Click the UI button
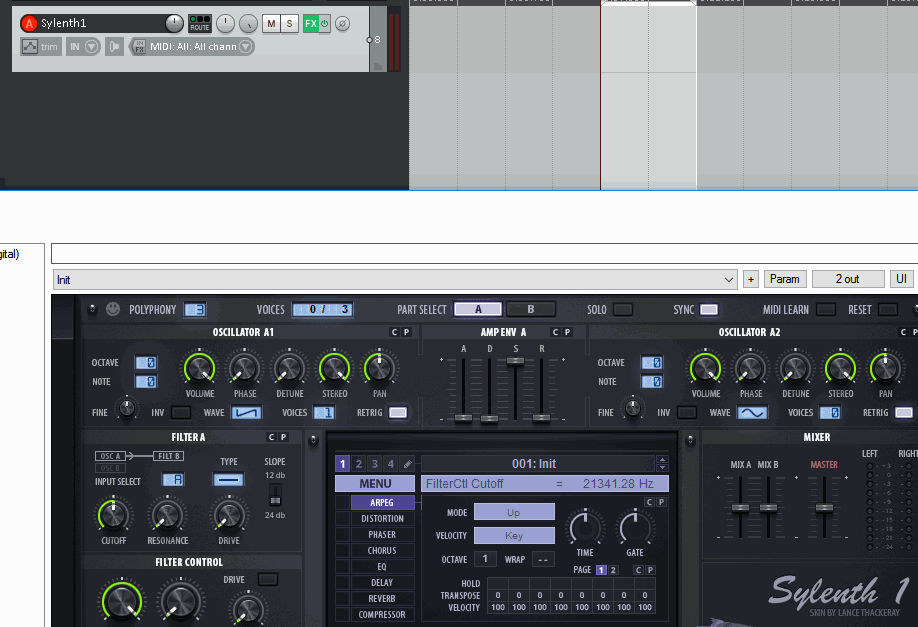Image resolution: width=918 pixels, height=627 pixels. click(x=902, y=279)
